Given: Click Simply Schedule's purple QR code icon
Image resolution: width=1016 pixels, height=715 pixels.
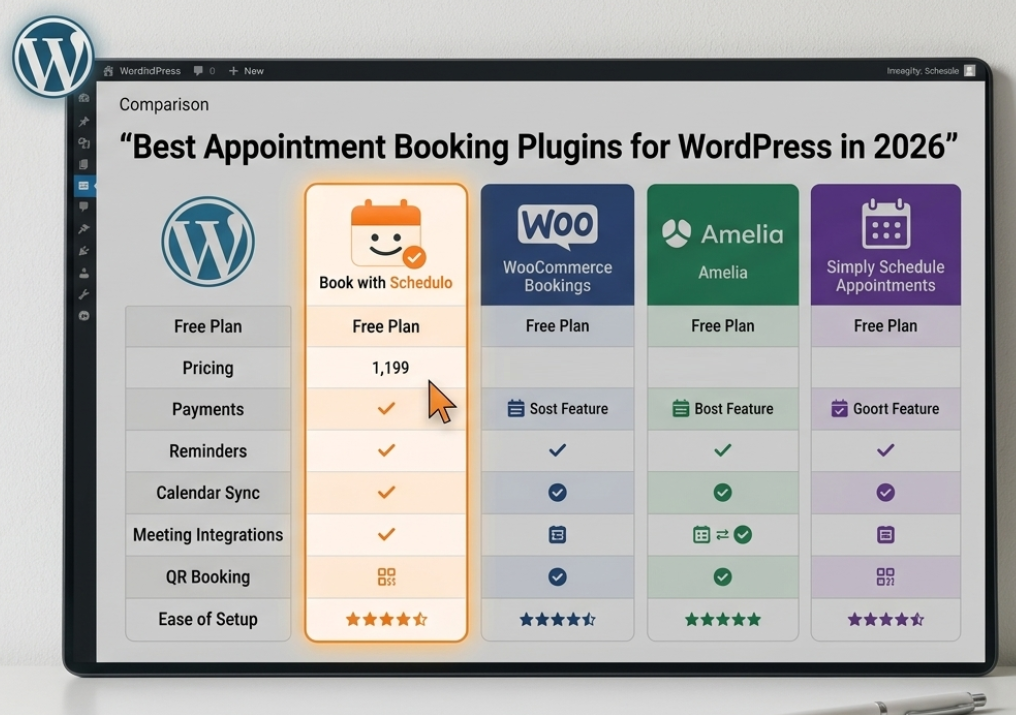Looking at the screenshot, I should coord(886,577).
